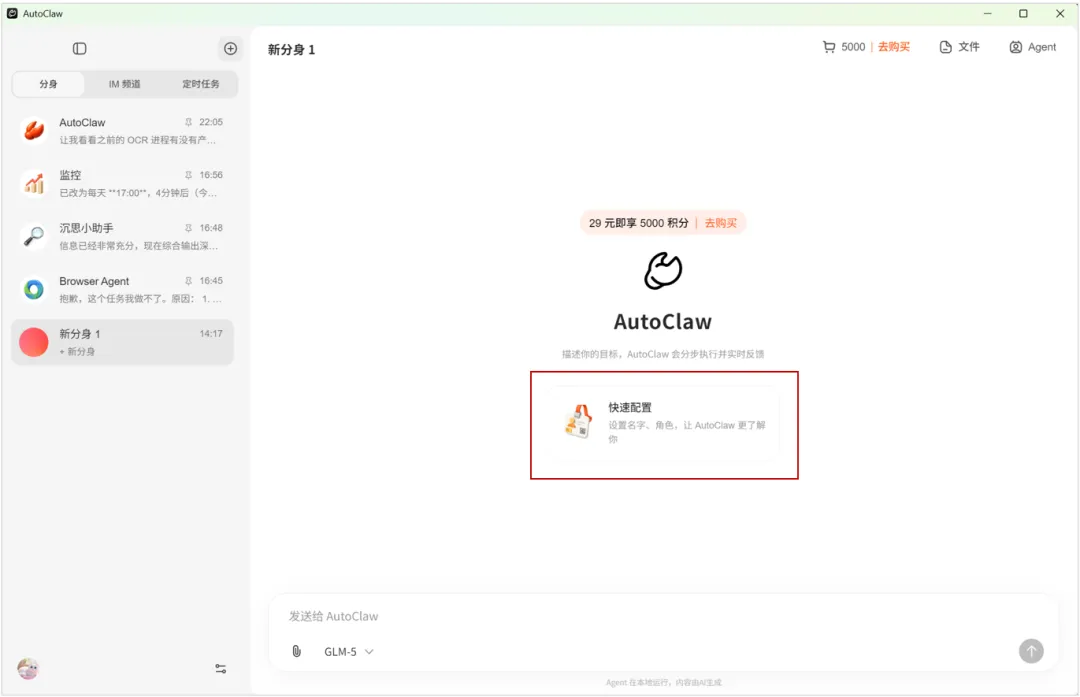
Task: Click the attachment paperclip icon
Action: (296, 651)
